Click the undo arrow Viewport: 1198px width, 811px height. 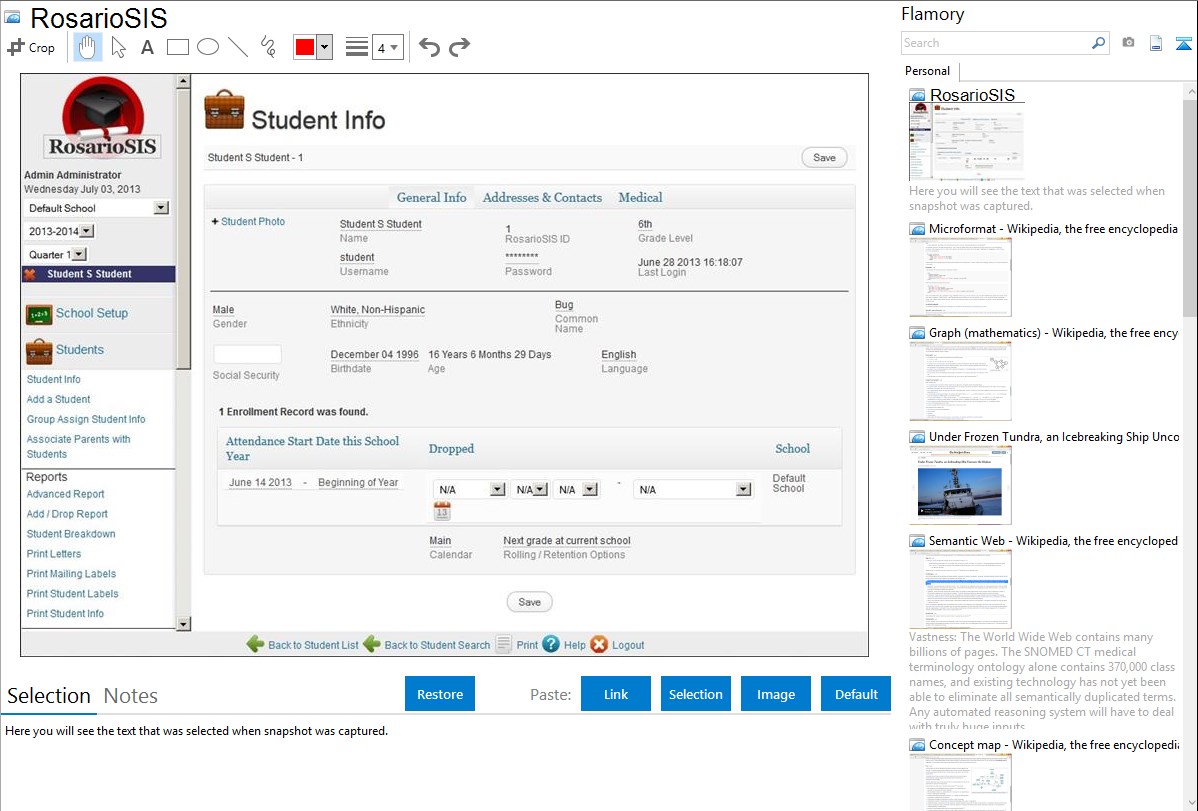tap(429, 47)
